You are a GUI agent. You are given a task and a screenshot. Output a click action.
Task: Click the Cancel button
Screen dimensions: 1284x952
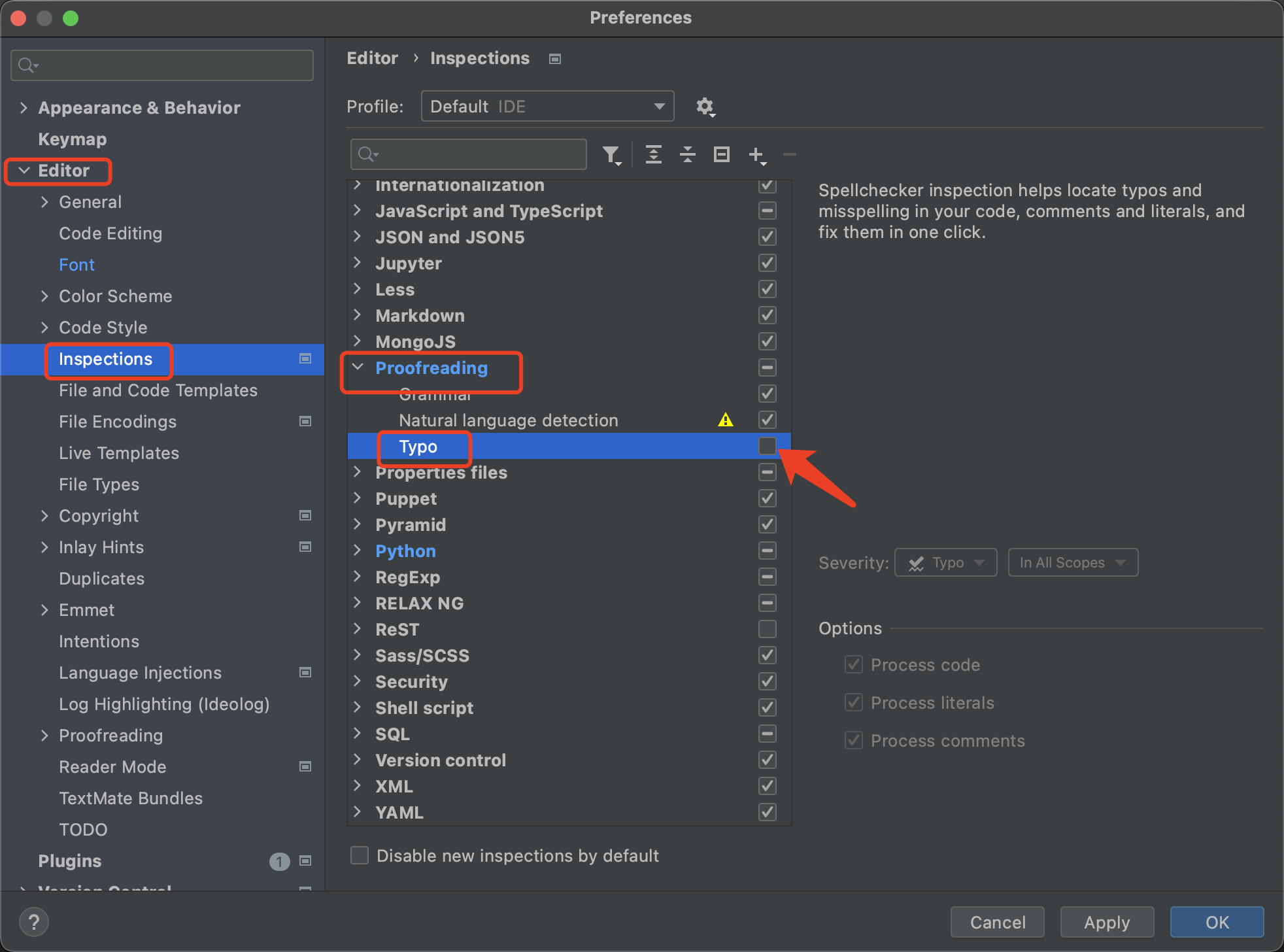click(x=997, y=922)
